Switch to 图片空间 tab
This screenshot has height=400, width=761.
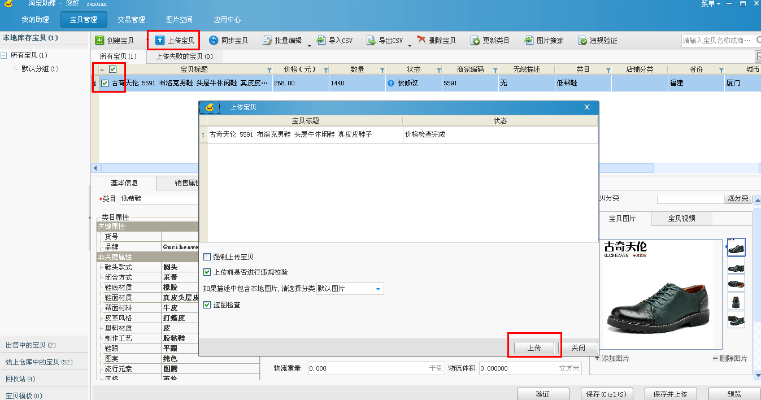179,19
